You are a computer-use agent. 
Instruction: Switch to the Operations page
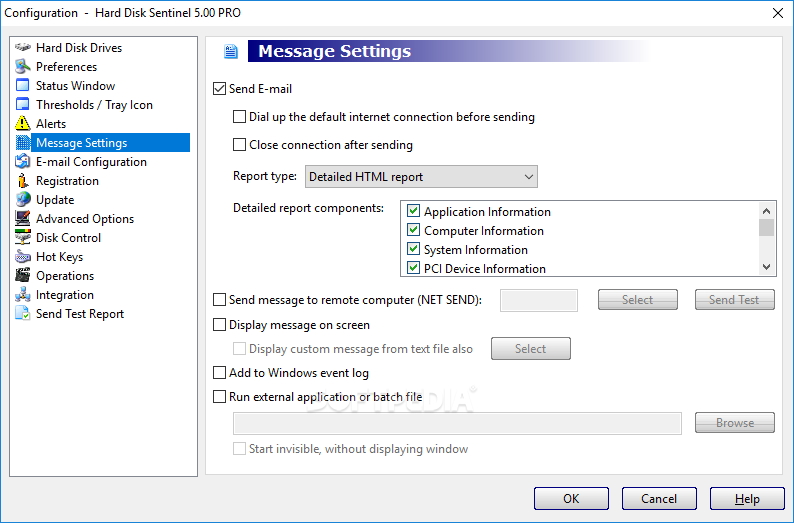click(x=65, y=275)
